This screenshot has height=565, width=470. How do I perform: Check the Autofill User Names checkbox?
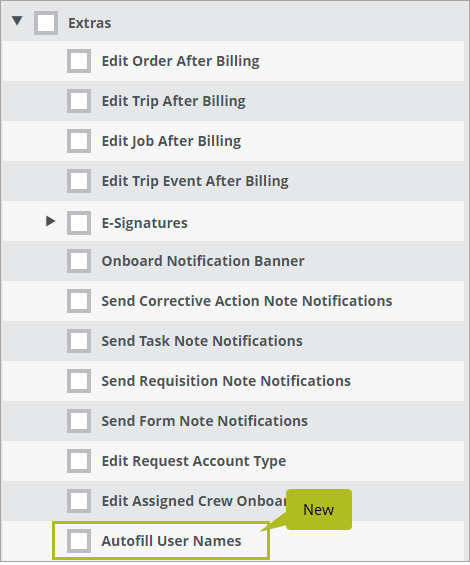tap(79, 541)
